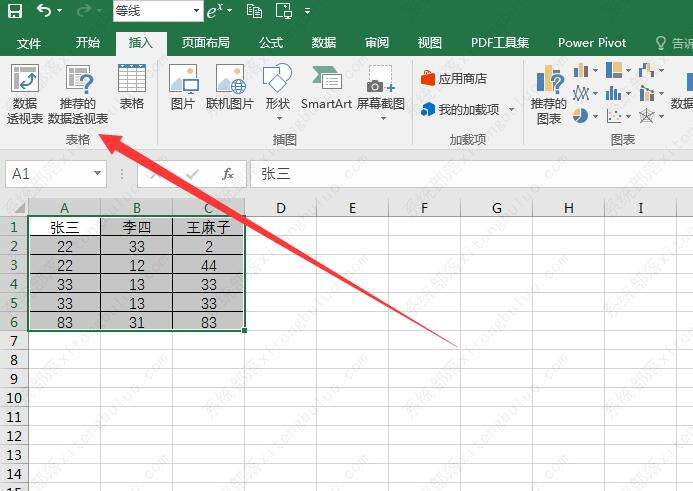Open 应用商店 add-in store
The image size is (693, 491).
pyautogui.click(x=453, y=79)
